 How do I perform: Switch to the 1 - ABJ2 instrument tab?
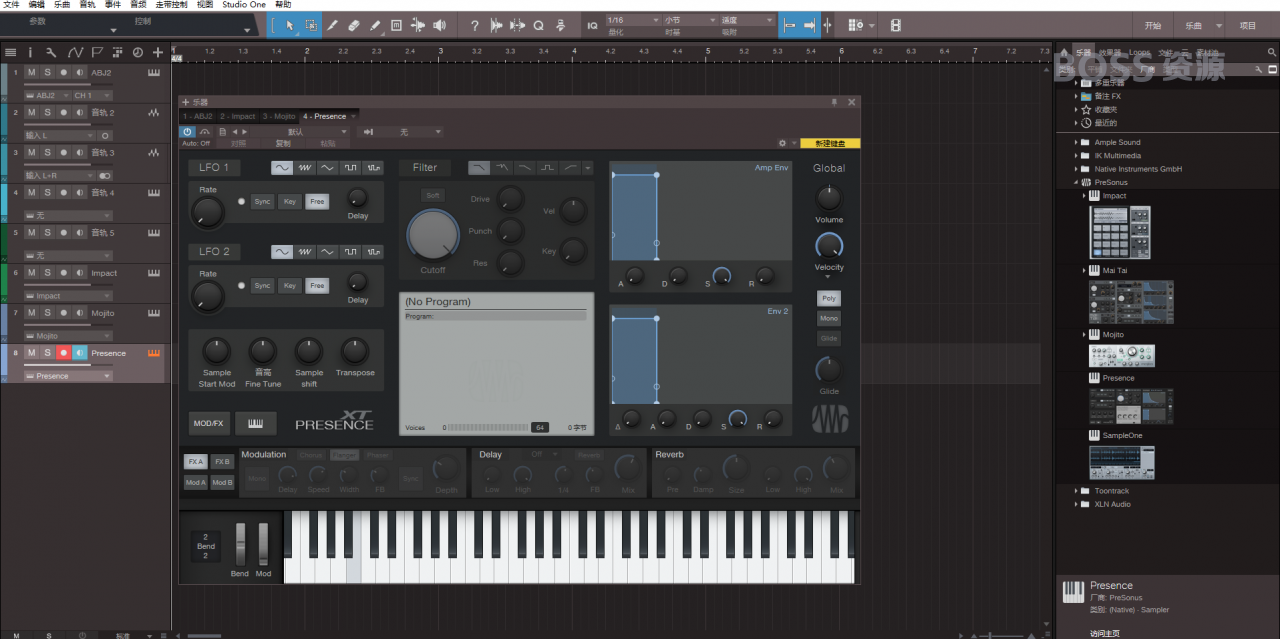[x=198, y=117]
